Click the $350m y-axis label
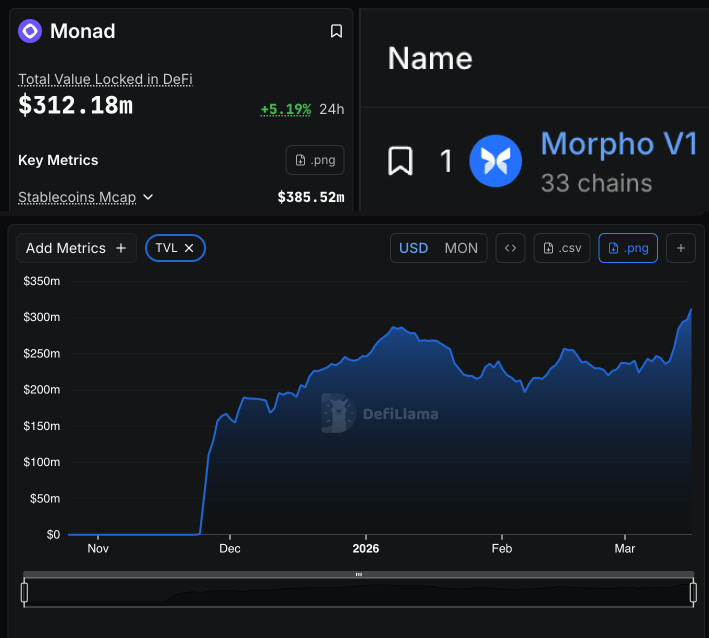The height and width of the screenshot is (638, 709). [42, 281]
